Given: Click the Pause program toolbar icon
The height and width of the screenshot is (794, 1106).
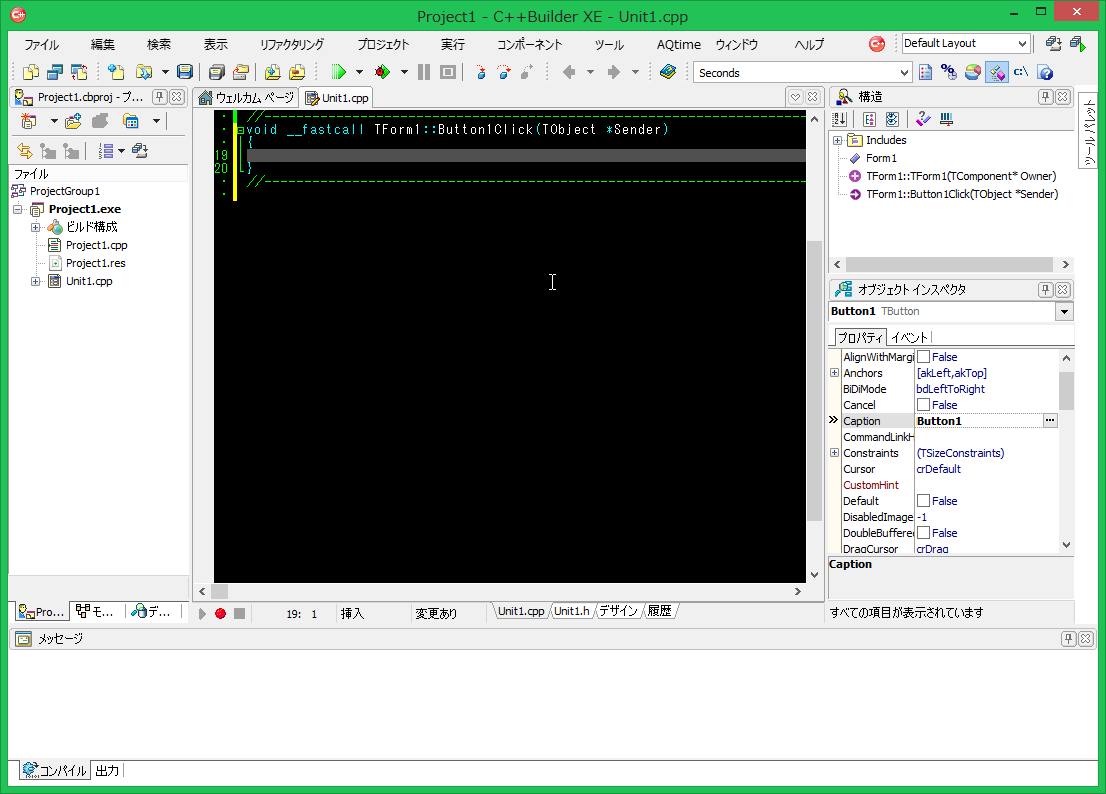Looking at the screenshot, I should (424, 72).
